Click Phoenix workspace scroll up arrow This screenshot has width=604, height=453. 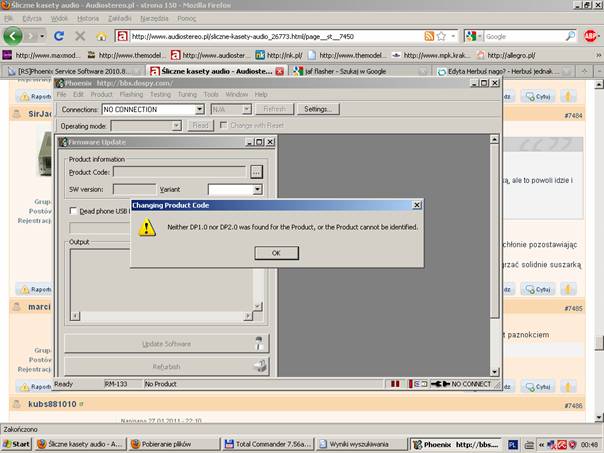pyautogui.click(x=495, y=139)
